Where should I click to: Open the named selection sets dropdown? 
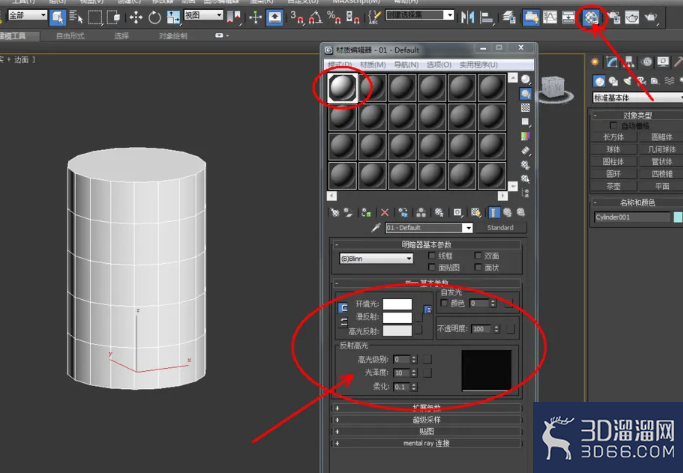click(x=420, y=15)
